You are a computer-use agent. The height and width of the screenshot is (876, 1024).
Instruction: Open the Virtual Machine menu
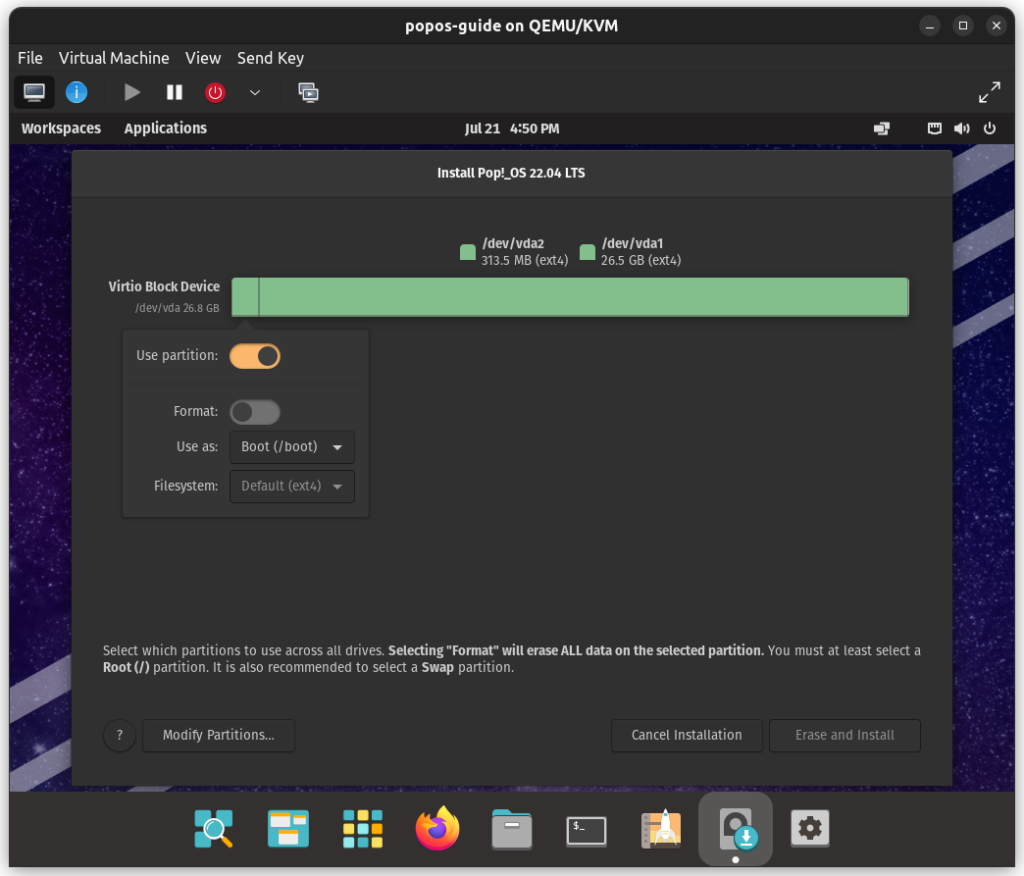pyautogui.click(x=114, y=58)
